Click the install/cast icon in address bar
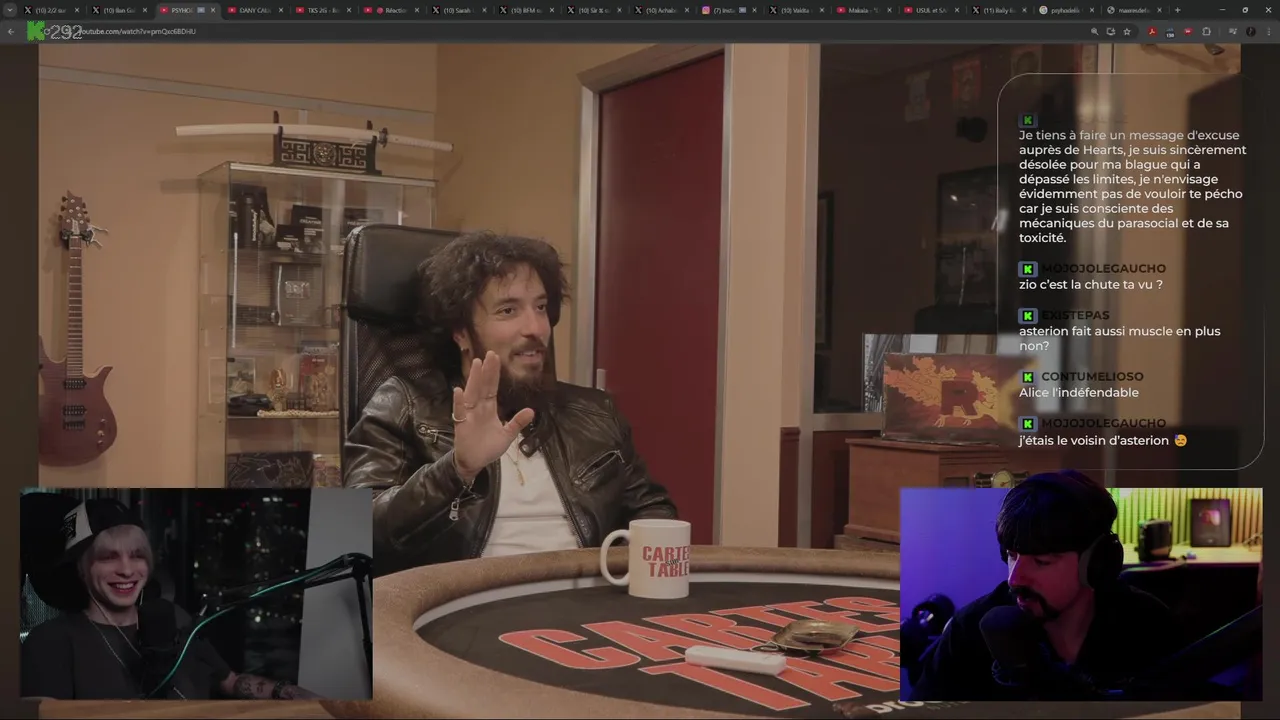This screenshot has width=1280, height=720. (1111, 31)
